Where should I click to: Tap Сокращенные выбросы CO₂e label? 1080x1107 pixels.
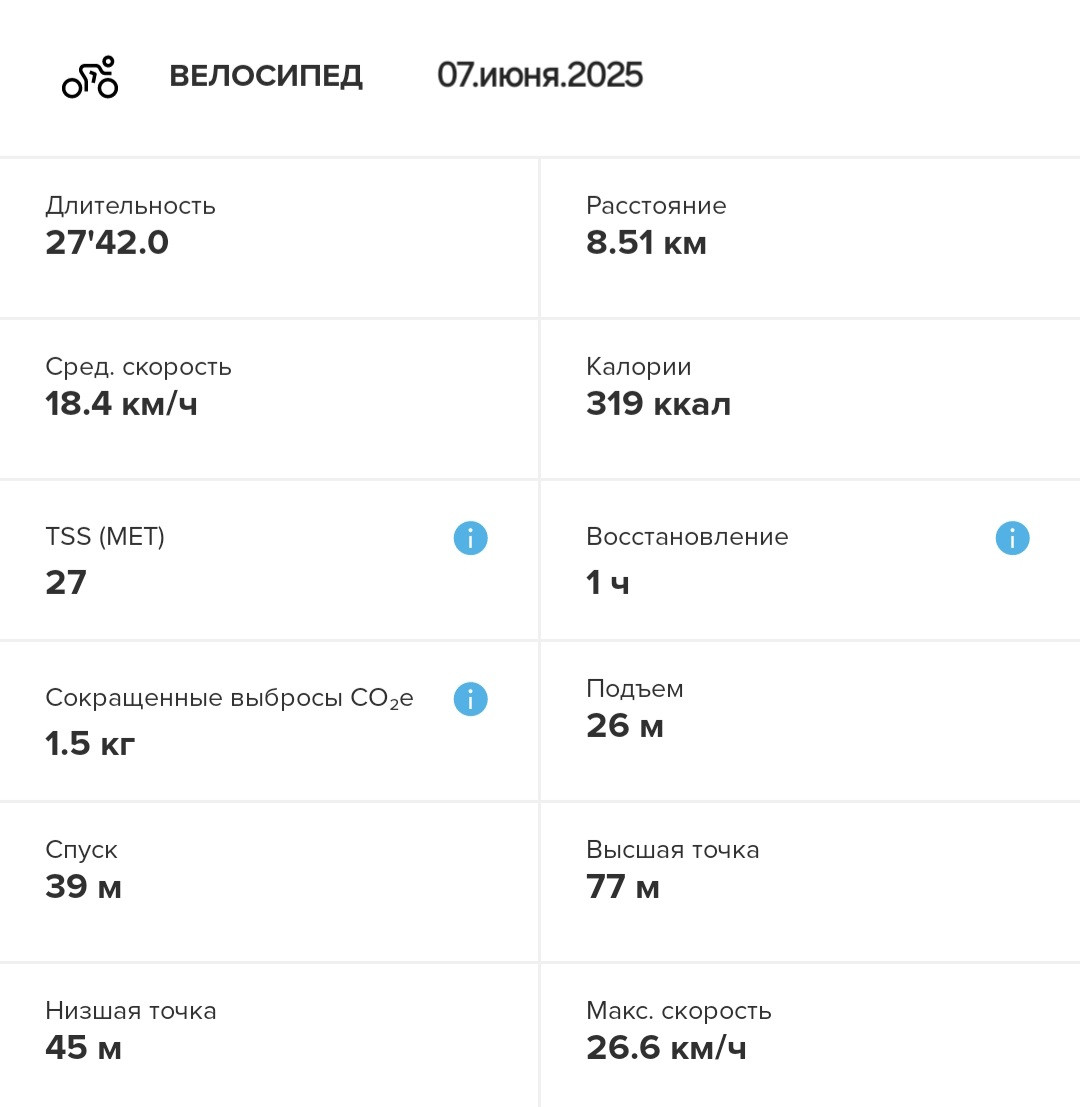click(229, 698)
